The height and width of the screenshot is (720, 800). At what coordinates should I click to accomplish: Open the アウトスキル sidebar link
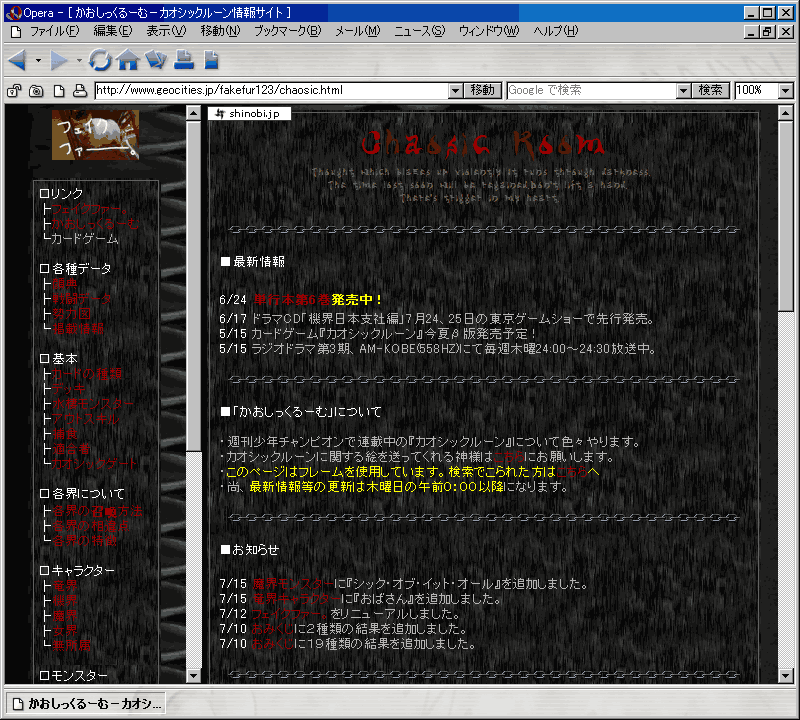click(86, 419)
